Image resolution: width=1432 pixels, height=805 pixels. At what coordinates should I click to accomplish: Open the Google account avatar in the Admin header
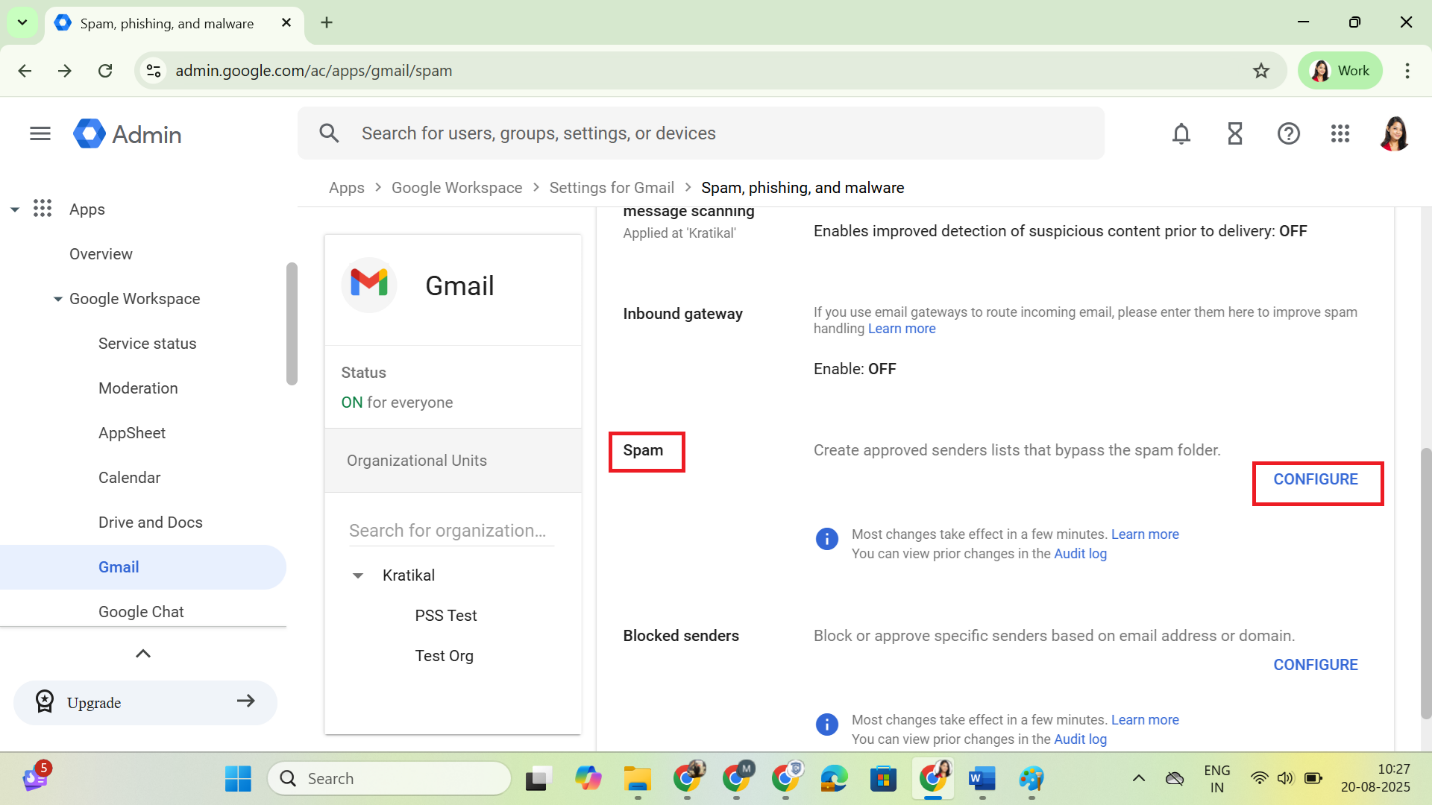point(1394,133)
